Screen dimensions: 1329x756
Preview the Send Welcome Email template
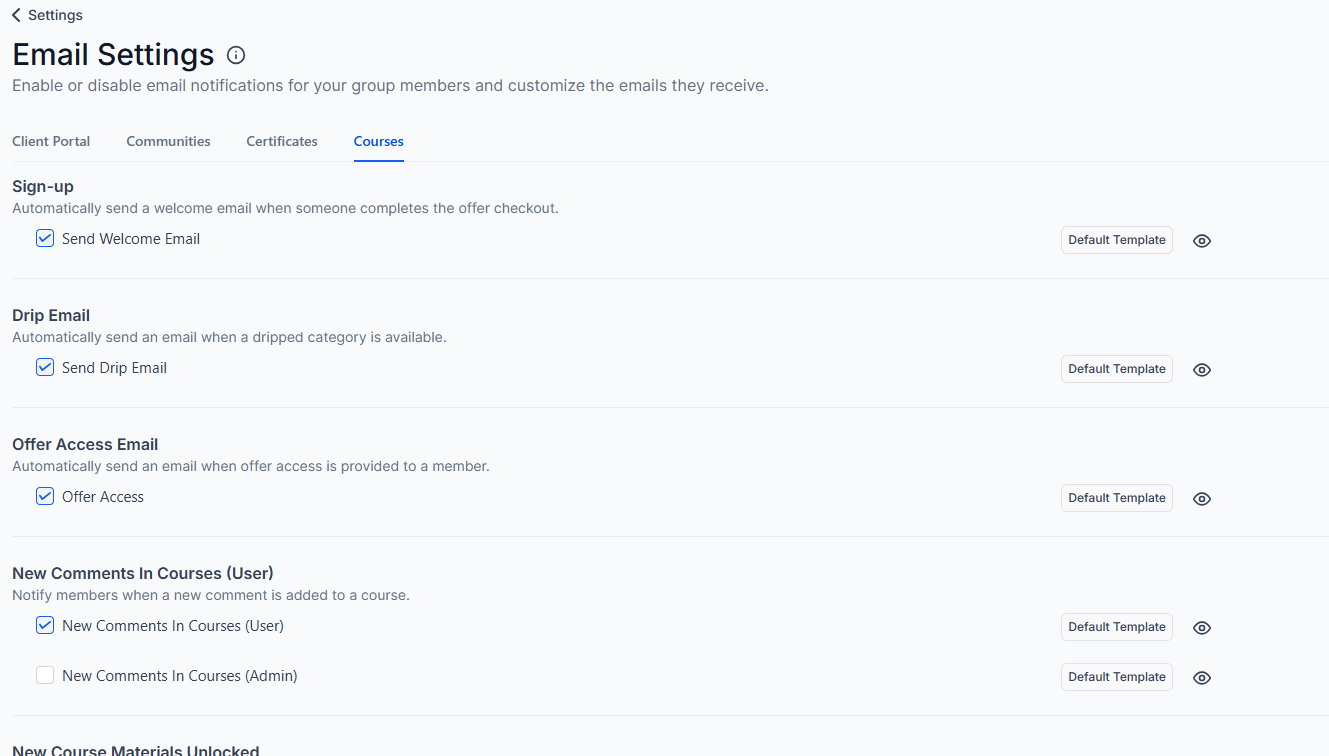[x=1202, y=241]
